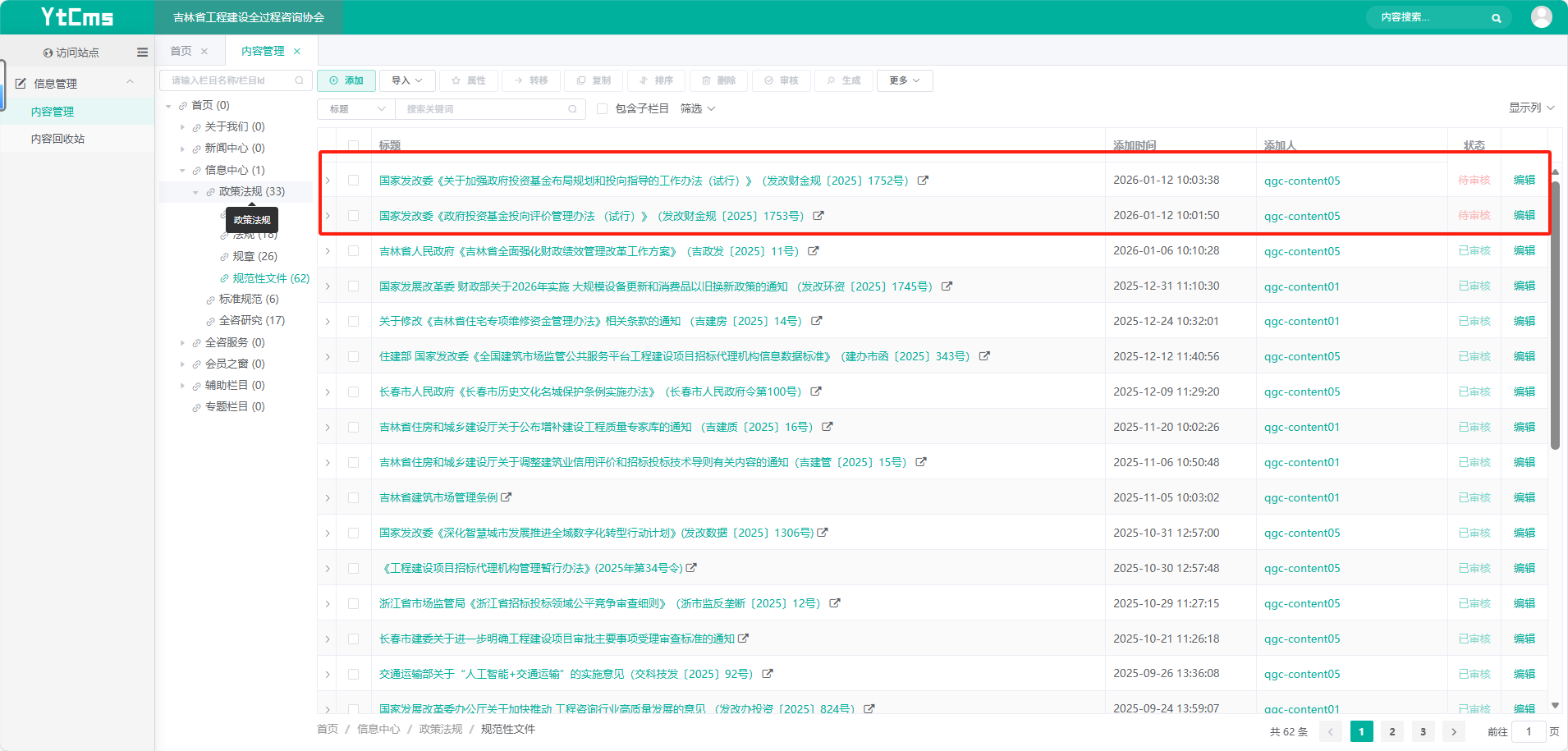Close the 内容管理 tab
Viewport: 1568px width, 751px height.
(x=297, y=52)
